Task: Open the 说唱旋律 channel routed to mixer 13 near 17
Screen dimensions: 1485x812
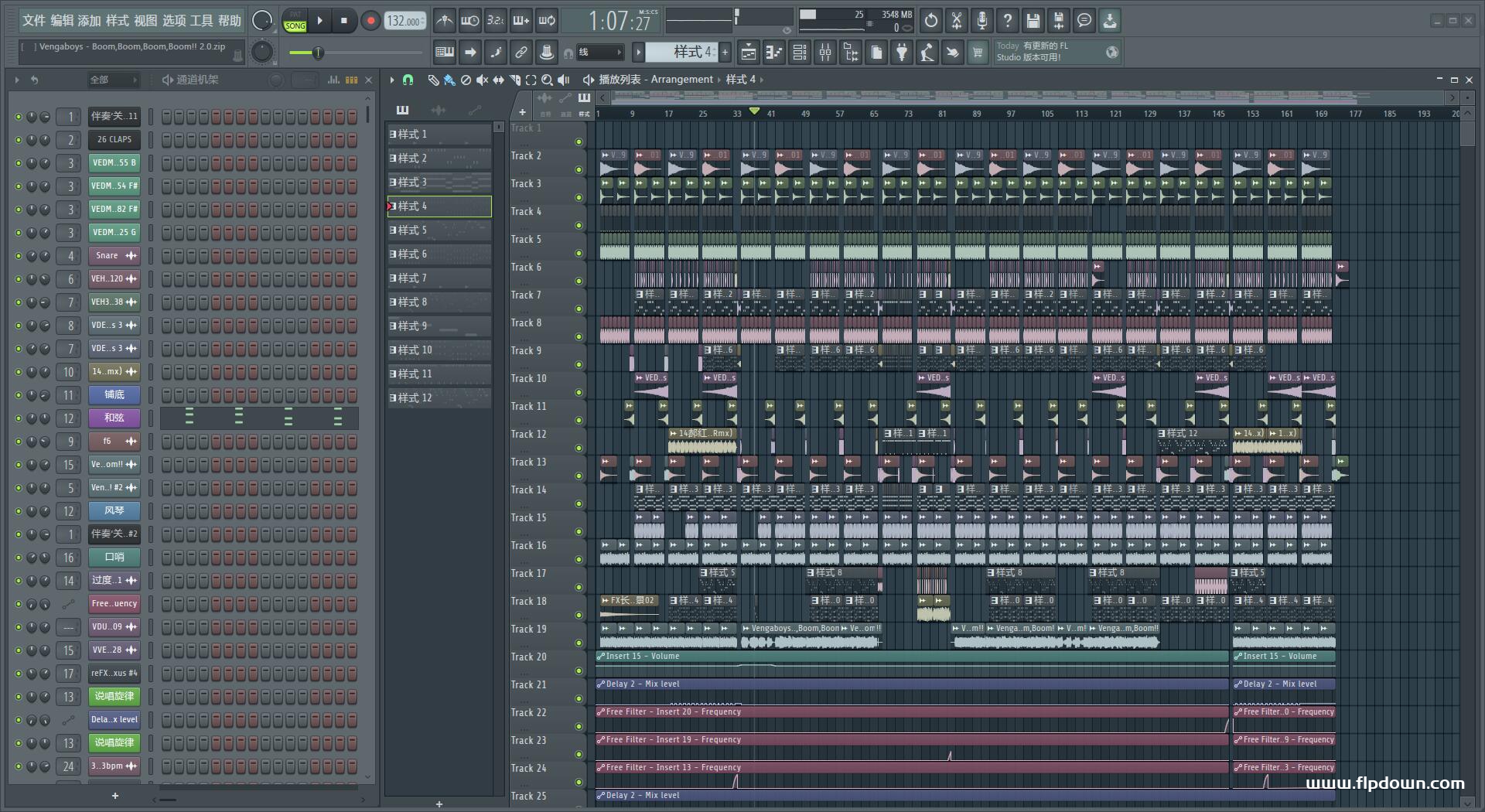Action: tap(114, 696)
